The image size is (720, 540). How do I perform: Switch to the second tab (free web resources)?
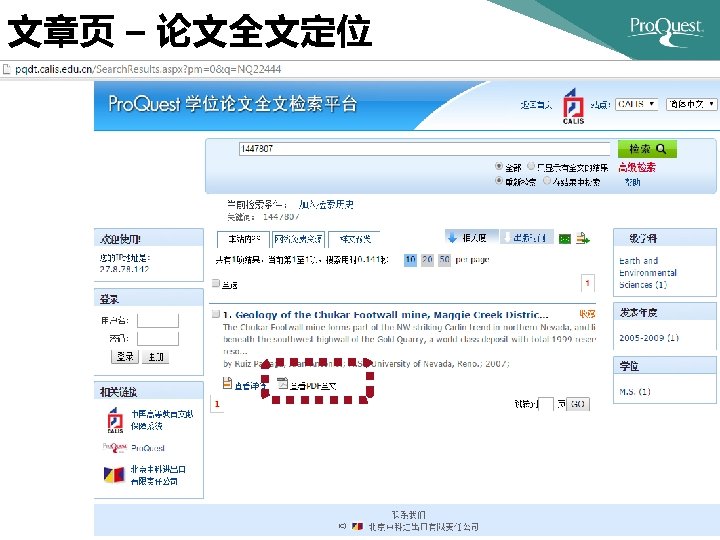pyautogui.click(x=298, y=239)
